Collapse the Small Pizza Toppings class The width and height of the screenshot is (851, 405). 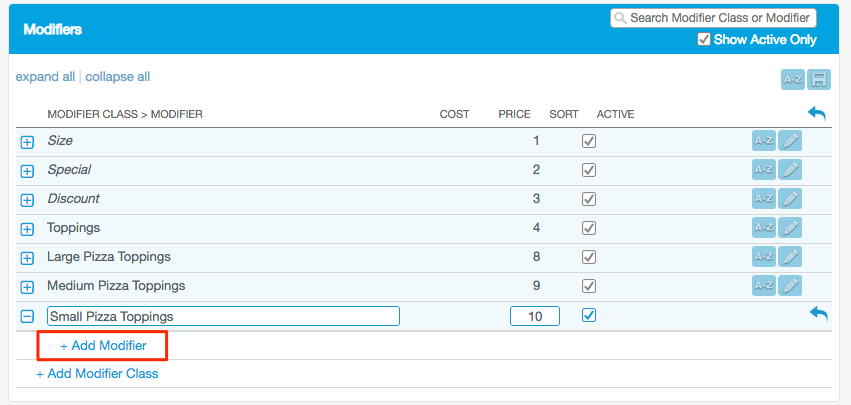(28, 316)
